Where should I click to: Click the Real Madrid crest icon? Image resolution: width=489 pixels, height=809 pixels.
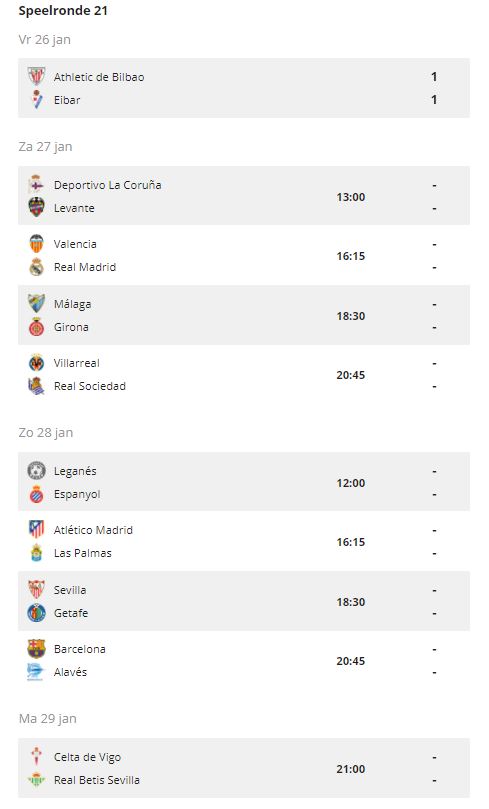[x=37, y=267]
